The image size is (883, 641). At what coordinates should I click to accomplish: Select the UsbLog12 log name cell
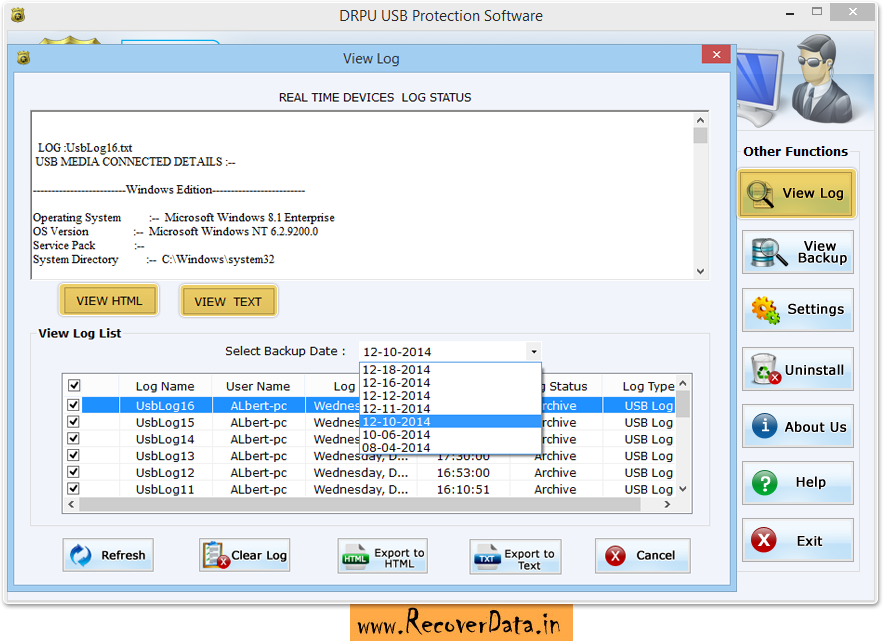click(165, 473)
